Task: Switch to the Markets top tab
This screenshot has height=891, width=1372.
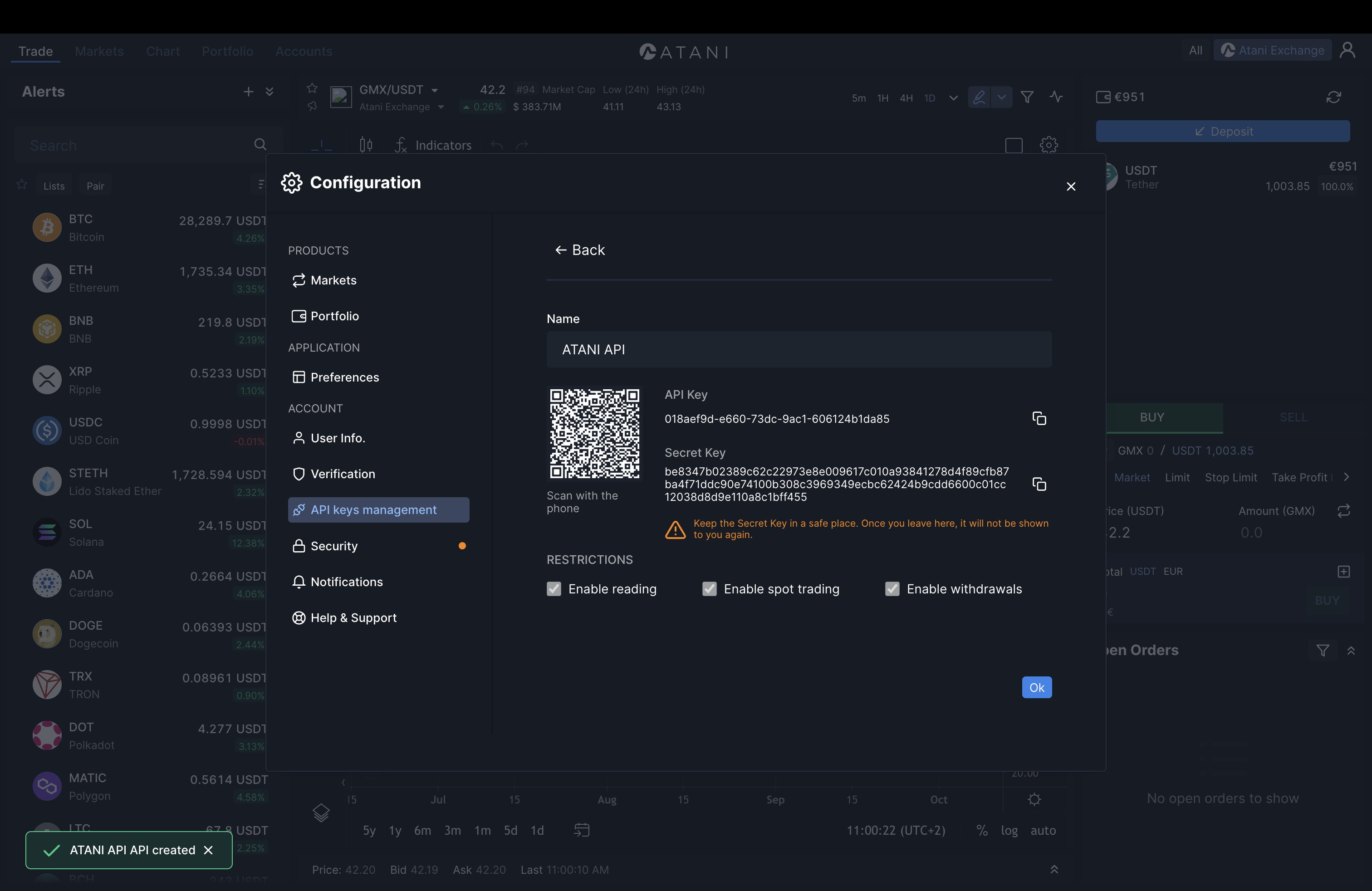Action: click(99, 51)
